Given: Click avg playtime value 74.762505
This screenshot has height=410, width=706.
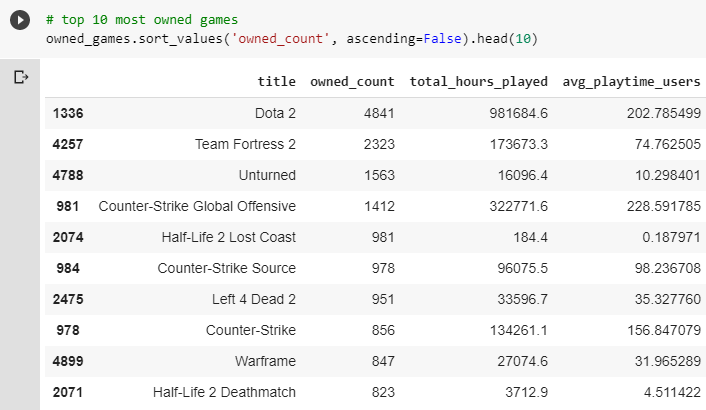Looking at the screenshot, I should click(668, 144).
